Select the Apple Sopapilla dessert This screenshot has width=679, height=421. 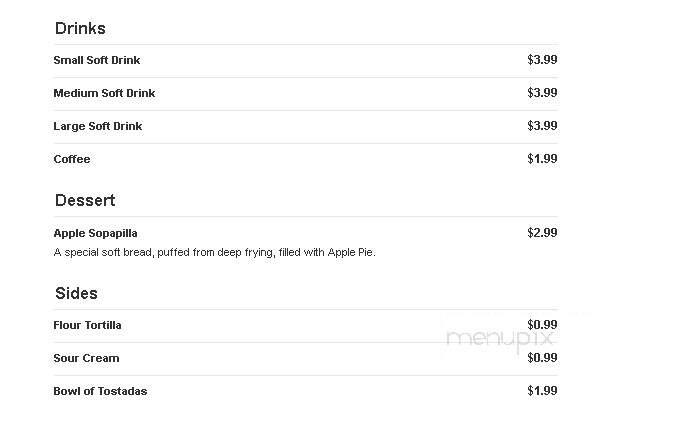tap(95, 233)
